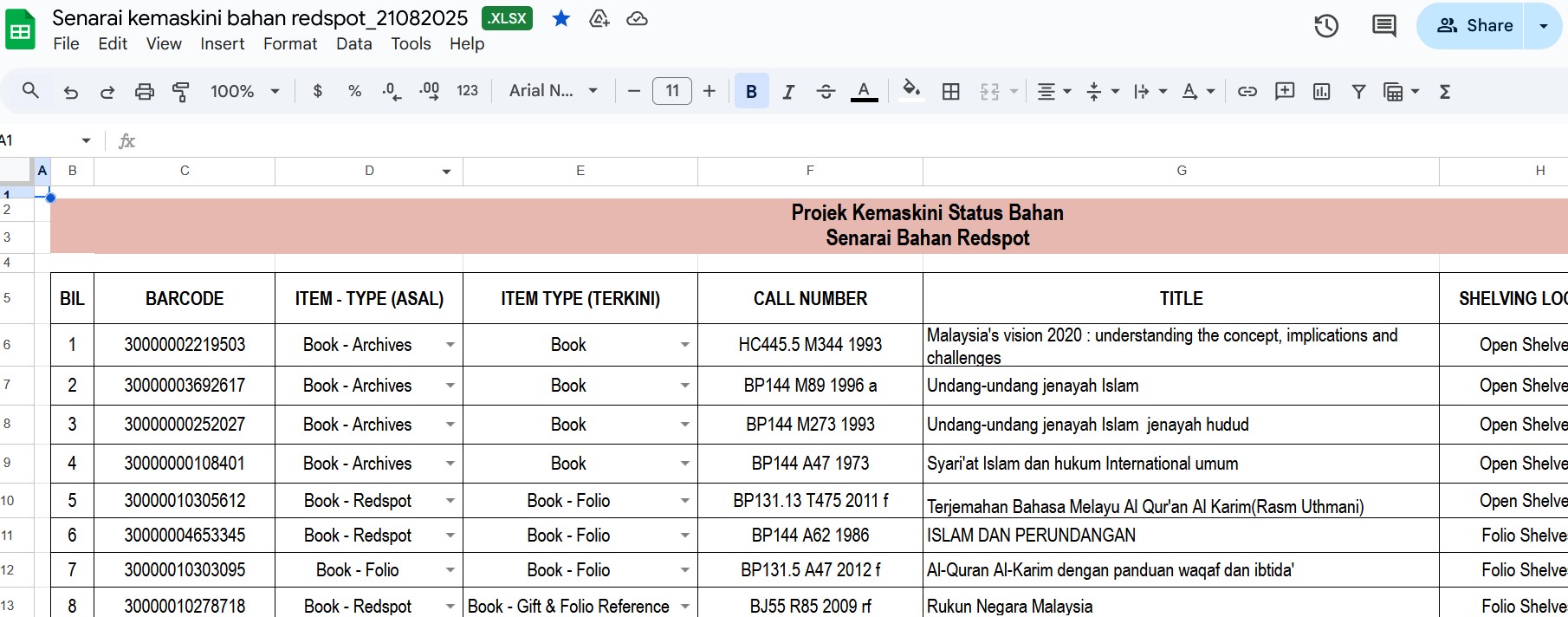Screen dimensions: 1568x617
Task: Click the Insert chart icon
Action: click(x=1321, y=92)
